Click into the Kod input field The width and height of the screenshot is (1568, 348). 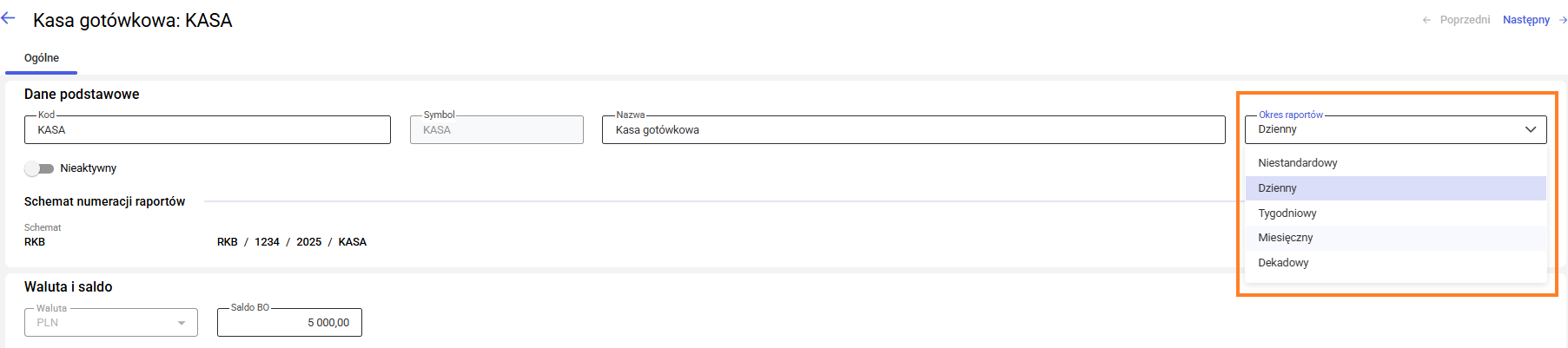[x=207, y=130]
